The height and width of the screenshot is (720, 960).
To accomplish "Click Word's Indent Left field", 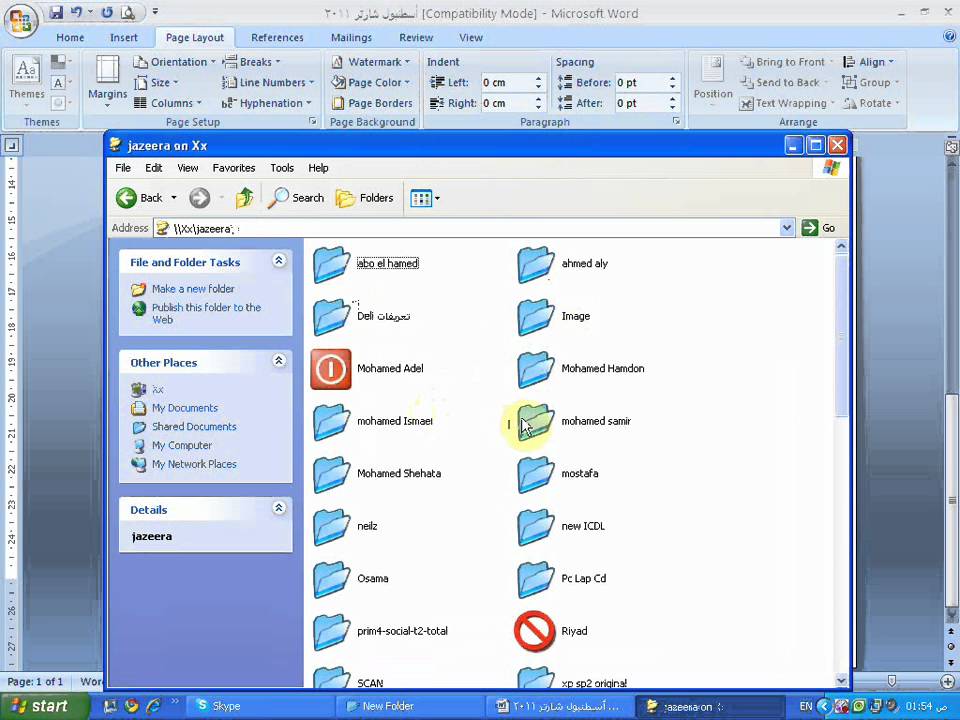I will point(508,83).
